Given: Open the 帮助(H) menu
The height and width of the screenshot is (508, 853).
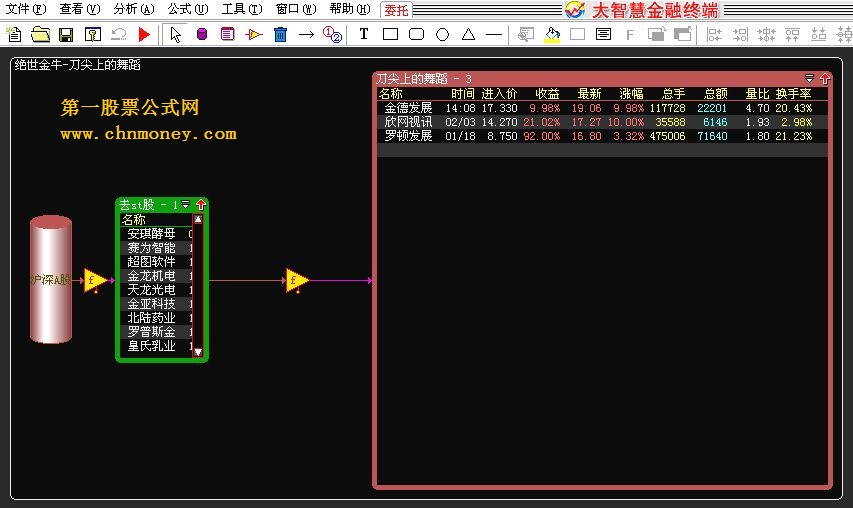Looking at the screenshot, I should click(x=350, y=9).
